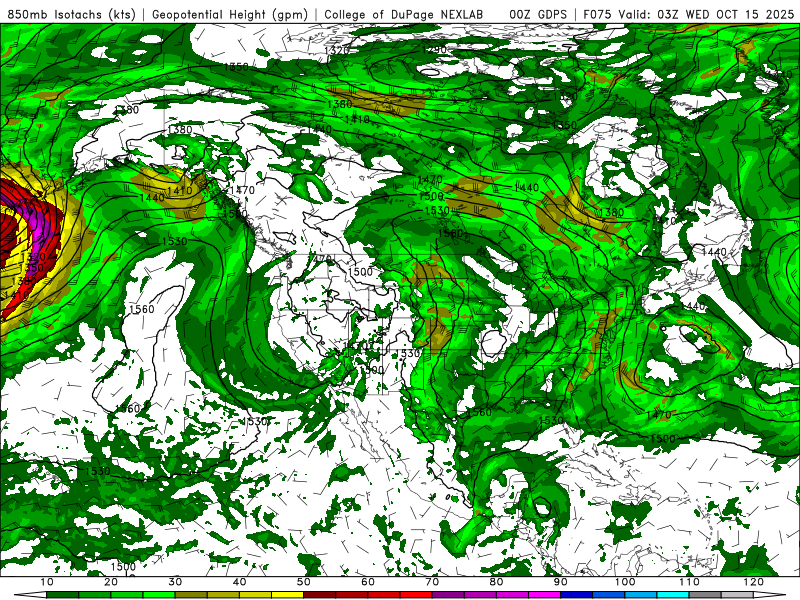Screen dimensions: 800x600
Task: Click the '40' color bar label
Action: [239, 582]
